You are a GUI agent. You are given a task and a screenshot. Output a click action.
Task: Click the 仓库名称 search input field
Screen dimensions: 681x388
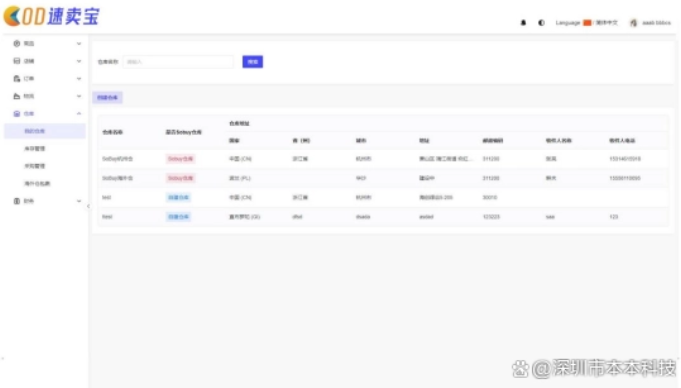178,62
